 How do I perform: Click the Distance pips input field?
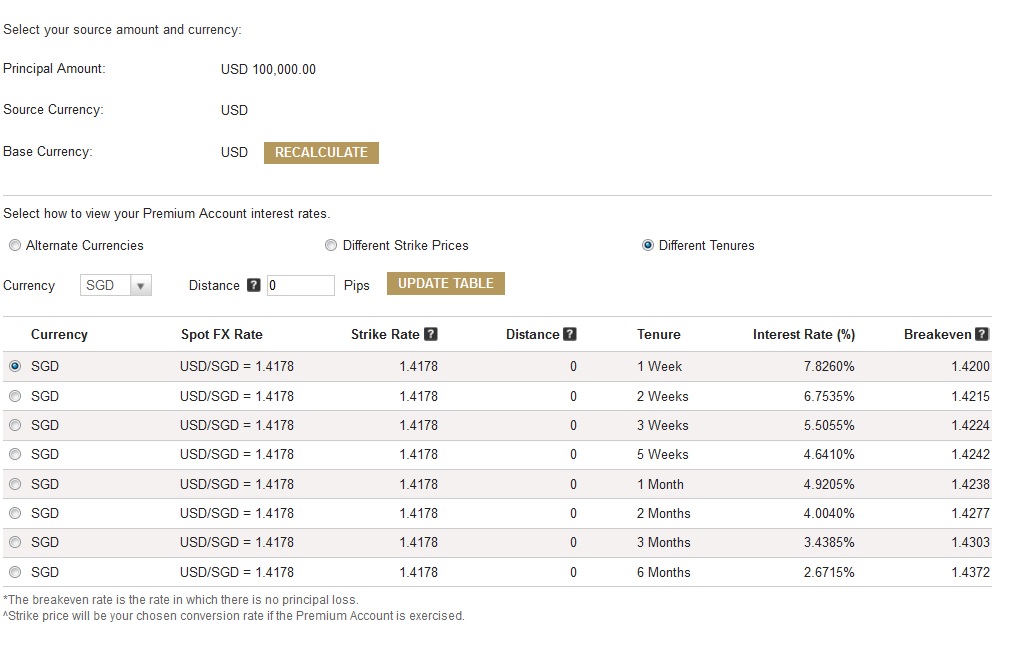click(300, 285)
